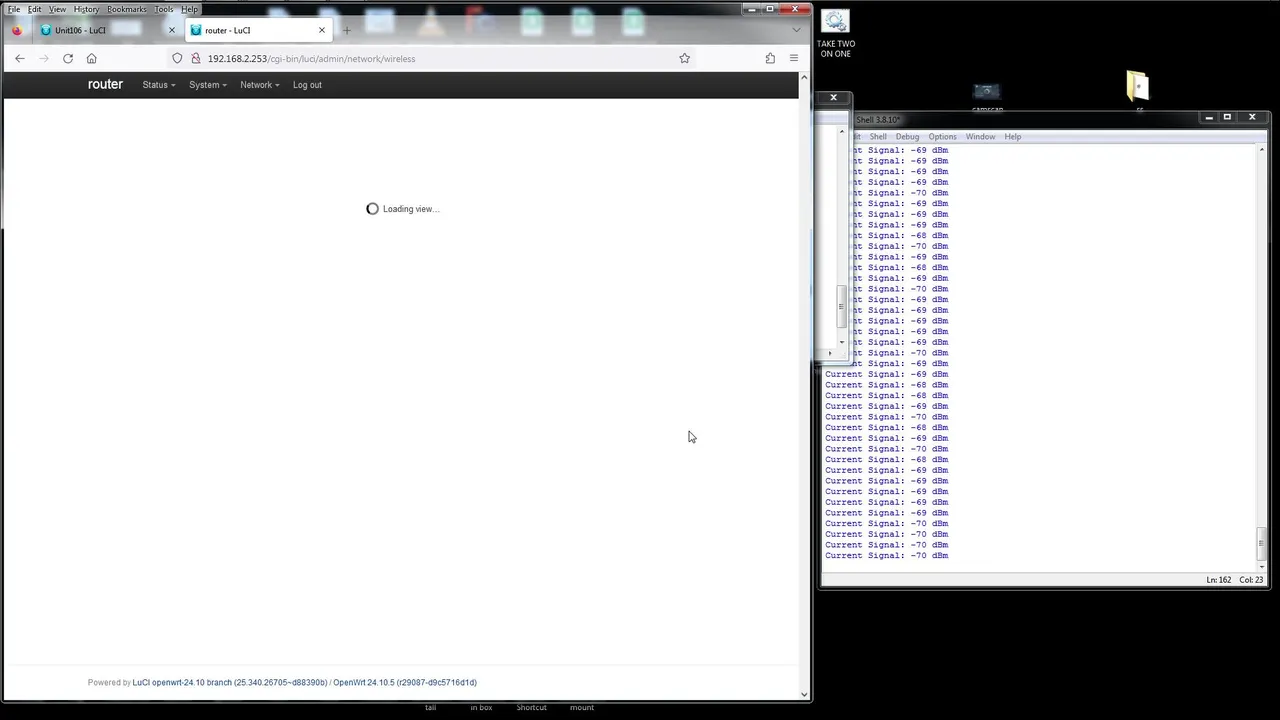Expand the LuCI System dropdown
The height and width of the screenshot is (720, 1280).
(208, 85)
